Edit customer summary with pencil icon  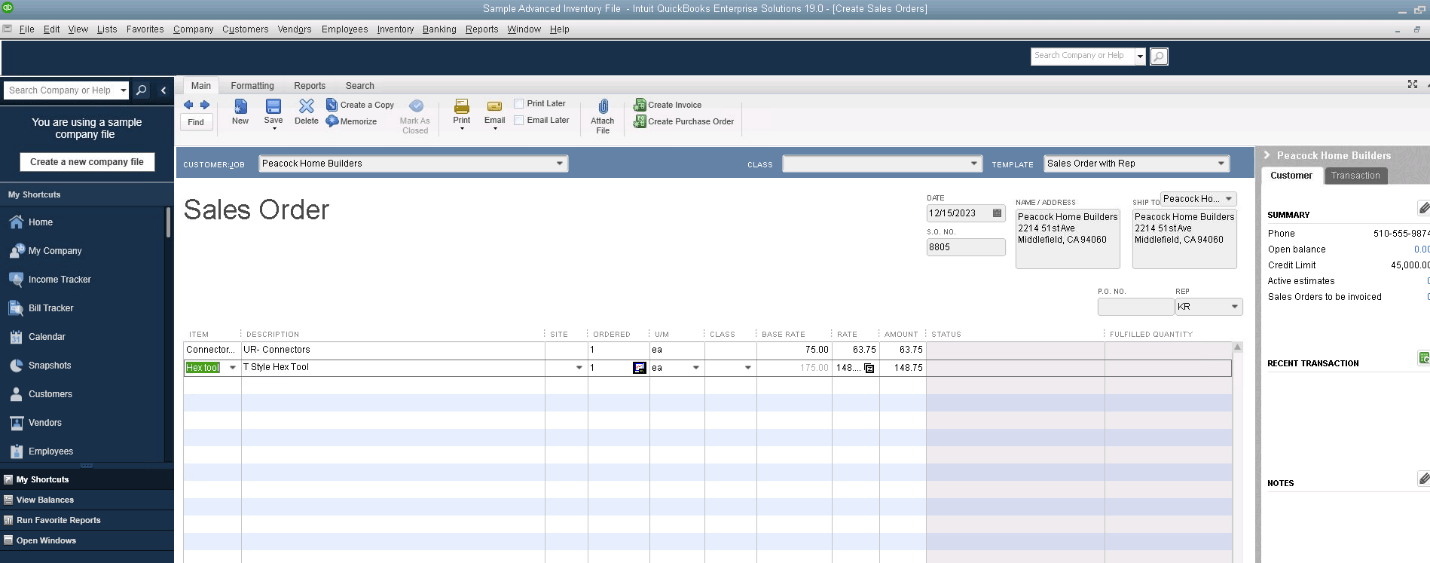coord(1423,208)
